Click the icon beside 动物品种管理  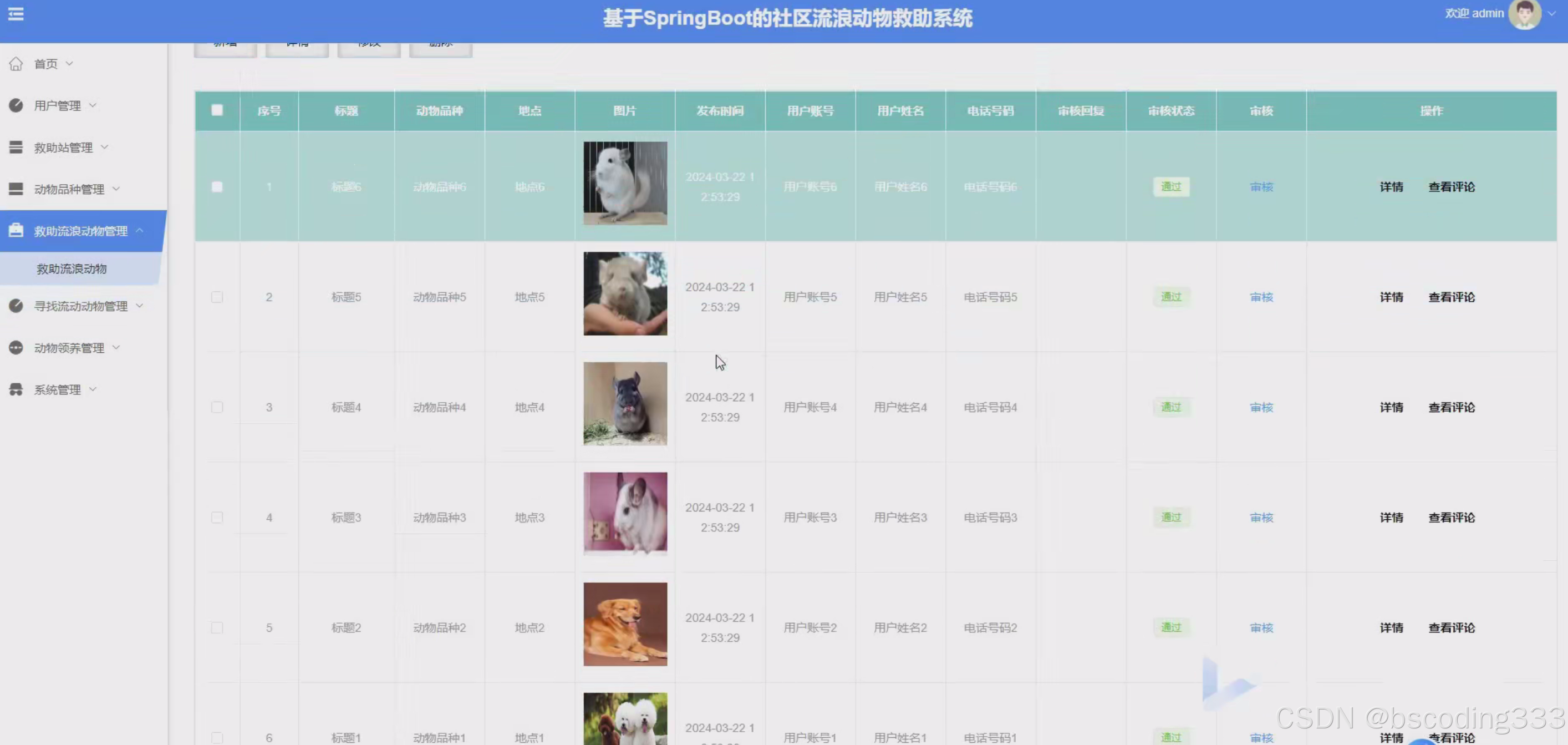tap(15, 189)
